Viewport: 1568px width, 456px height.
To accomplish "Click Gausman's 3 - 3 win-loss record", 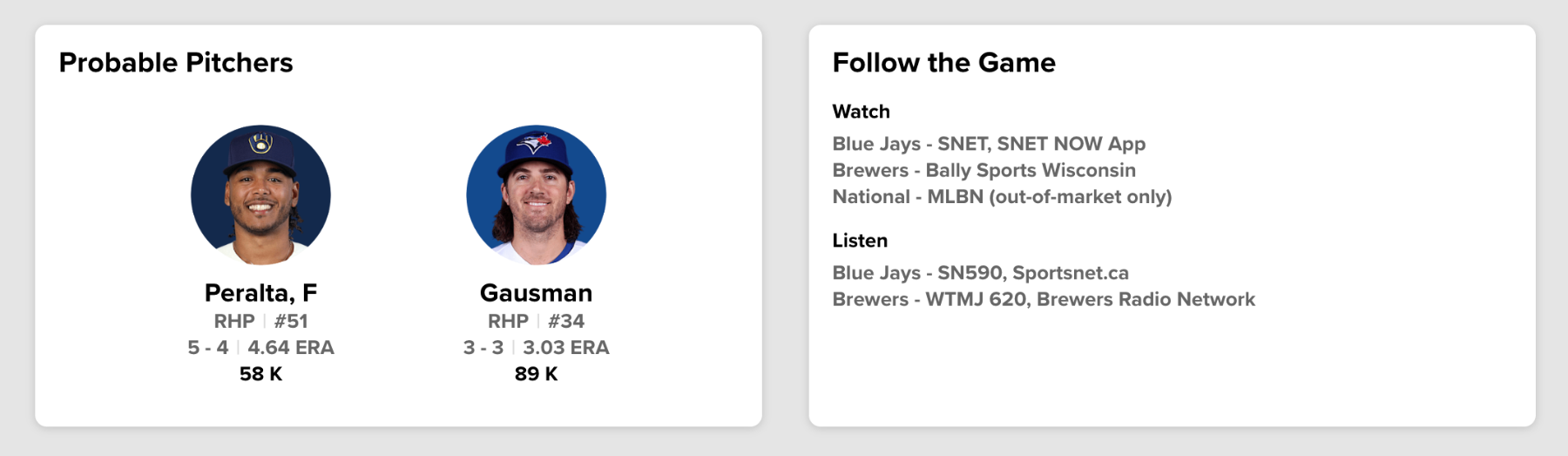I will [x=483, y=348].
